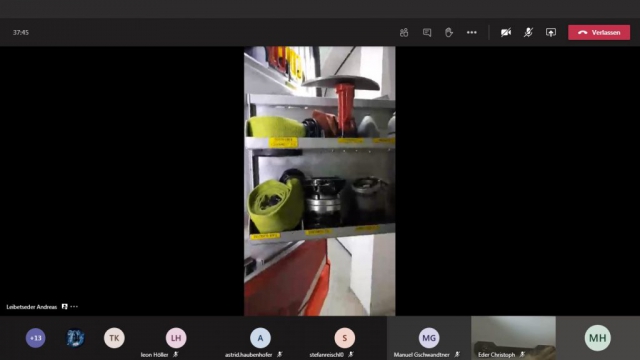Viewport: 640px width, 360px height.
Task: Select stefanreischl0's S avatar
Action: tap(344, 338)
